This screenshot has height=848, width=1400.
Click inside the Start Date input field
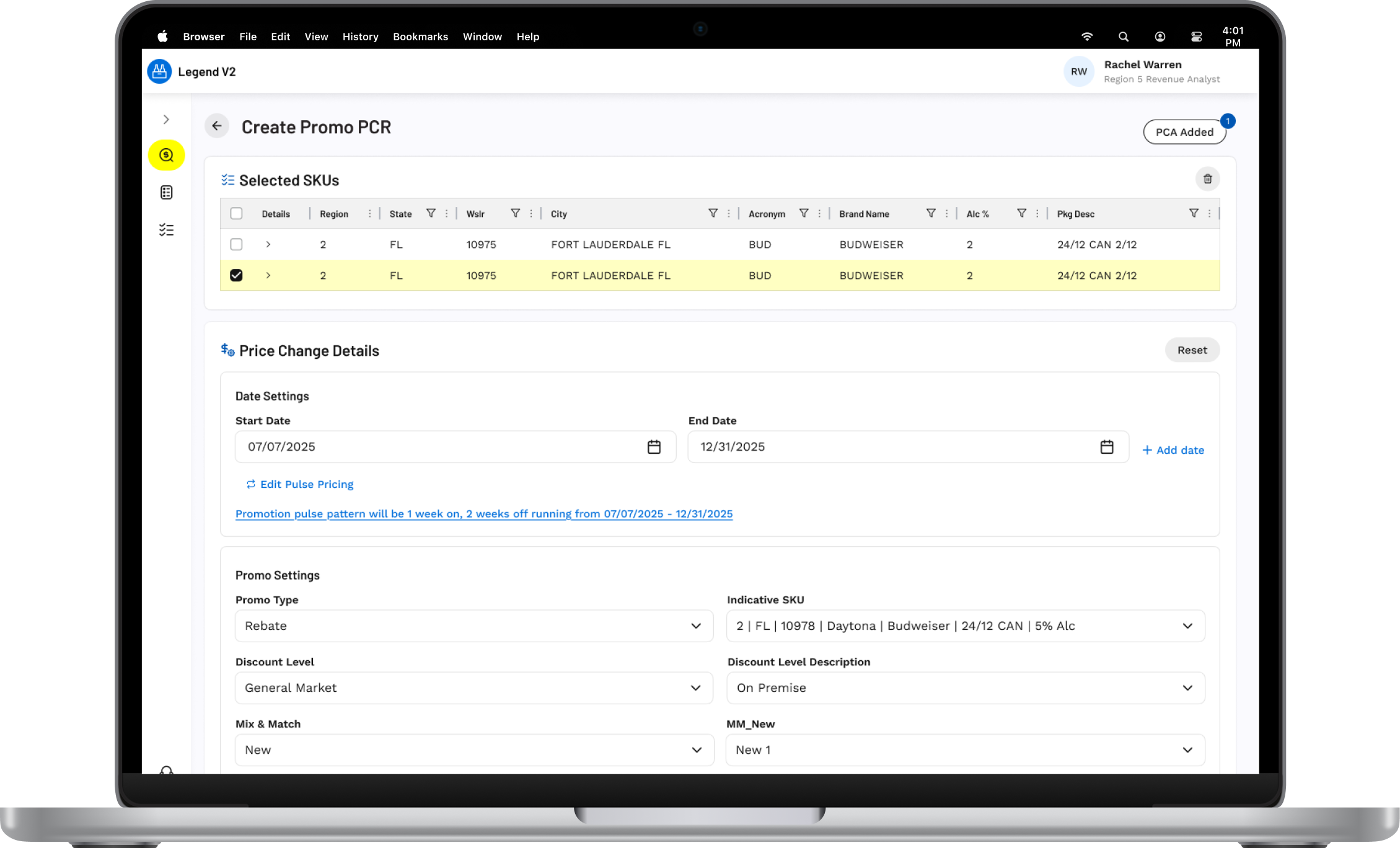pos(434,446)
